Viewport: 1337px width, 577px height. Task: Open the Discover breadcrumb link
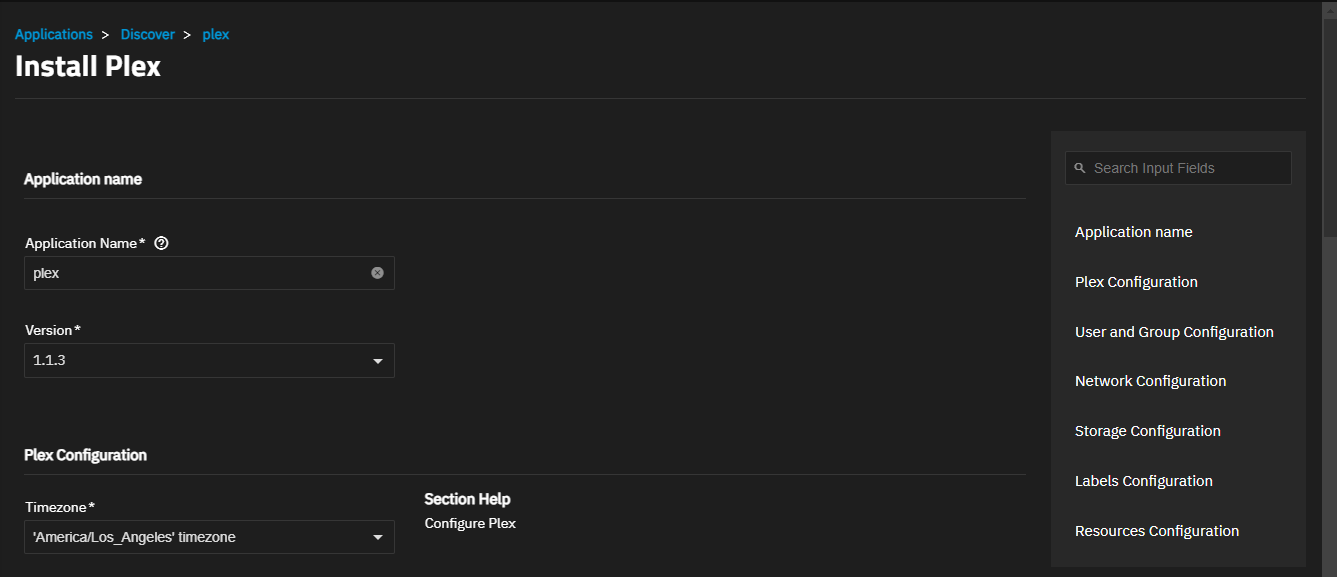tap(148, 34)
